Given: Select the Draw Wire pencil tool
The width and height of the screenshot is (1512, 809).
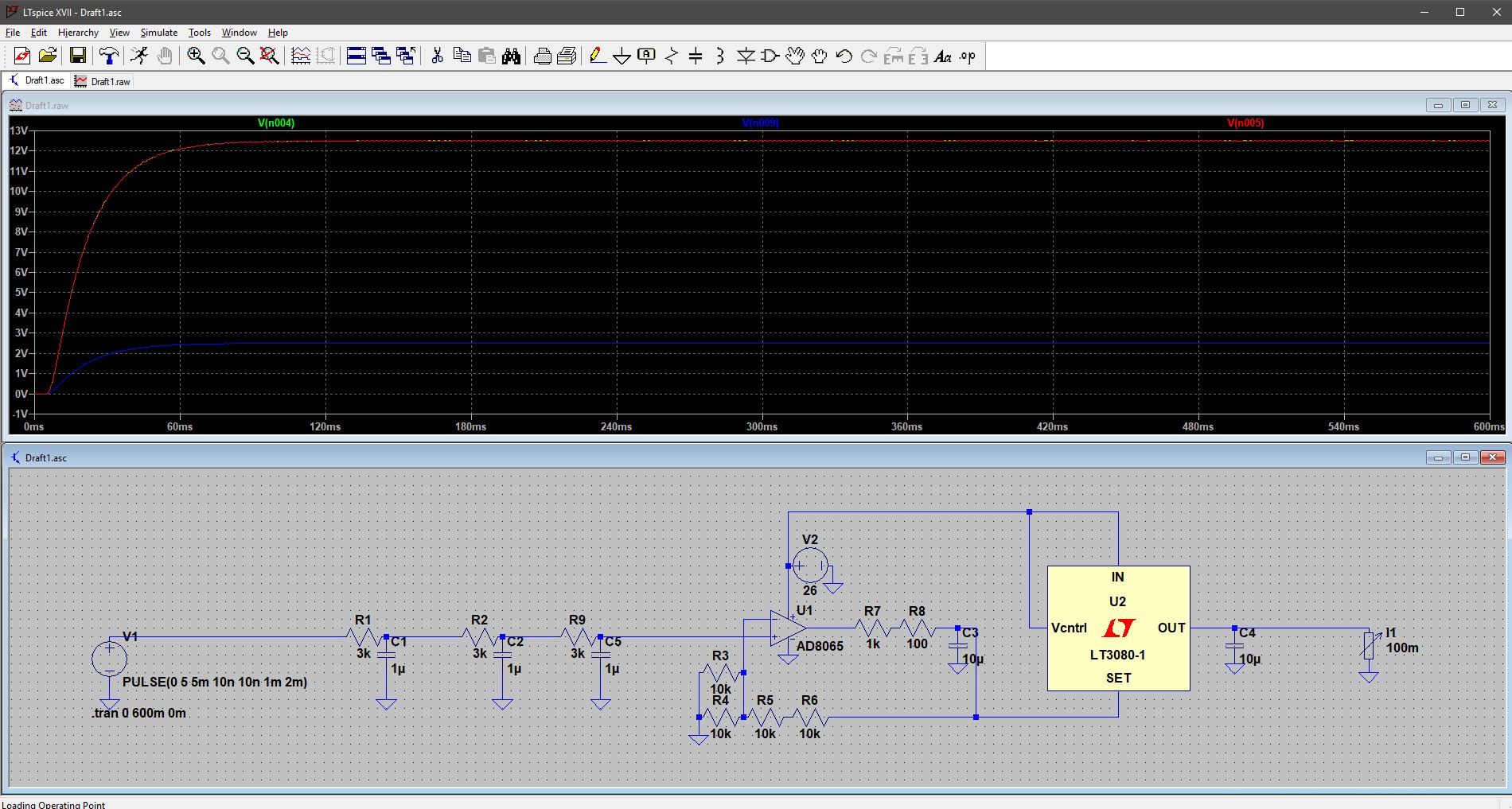Looking at the screenshot, I should pos(598,56).
